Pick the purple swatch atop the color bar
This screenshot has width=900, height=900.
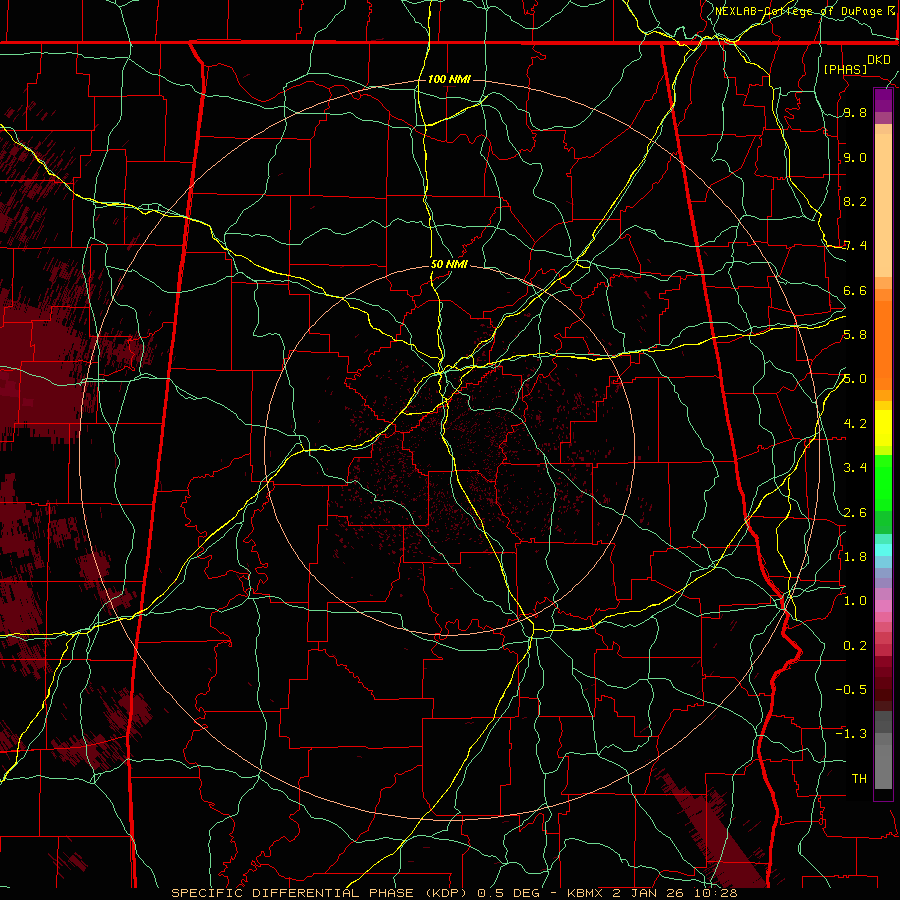click(x=883, y=100)
